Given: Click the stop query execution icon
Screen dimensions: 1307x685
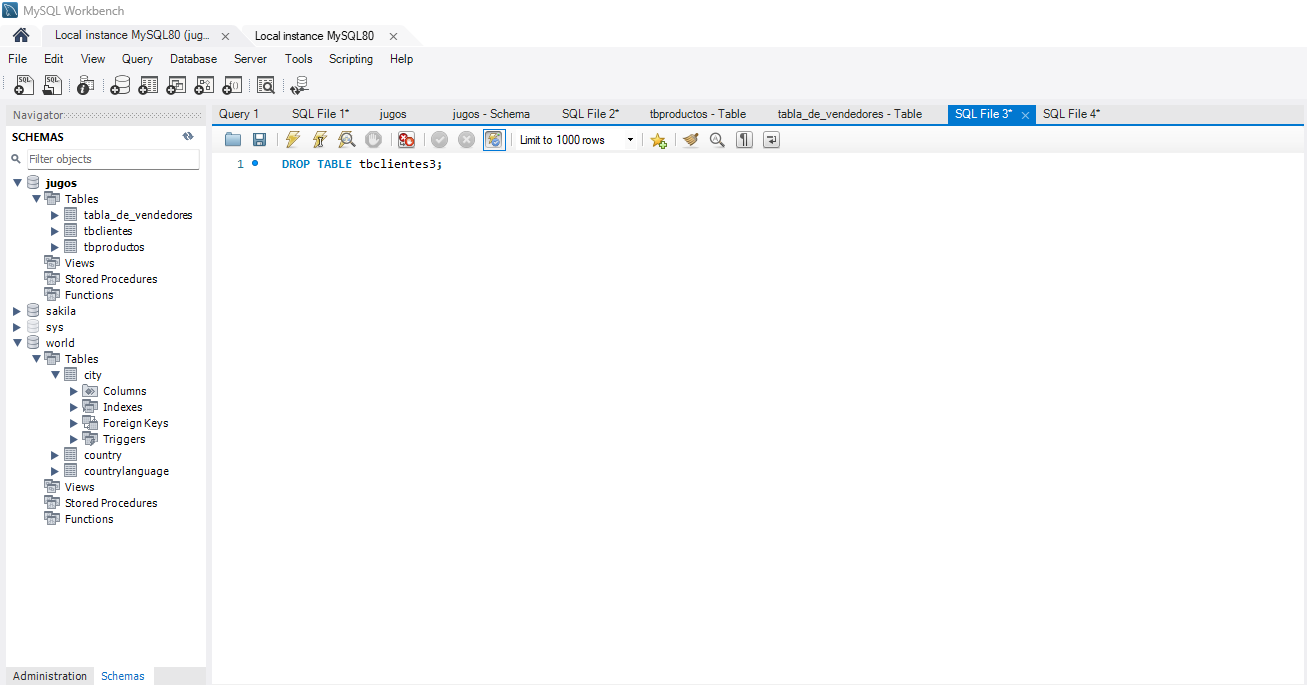Looking at the screenshot, I should 373,140.
